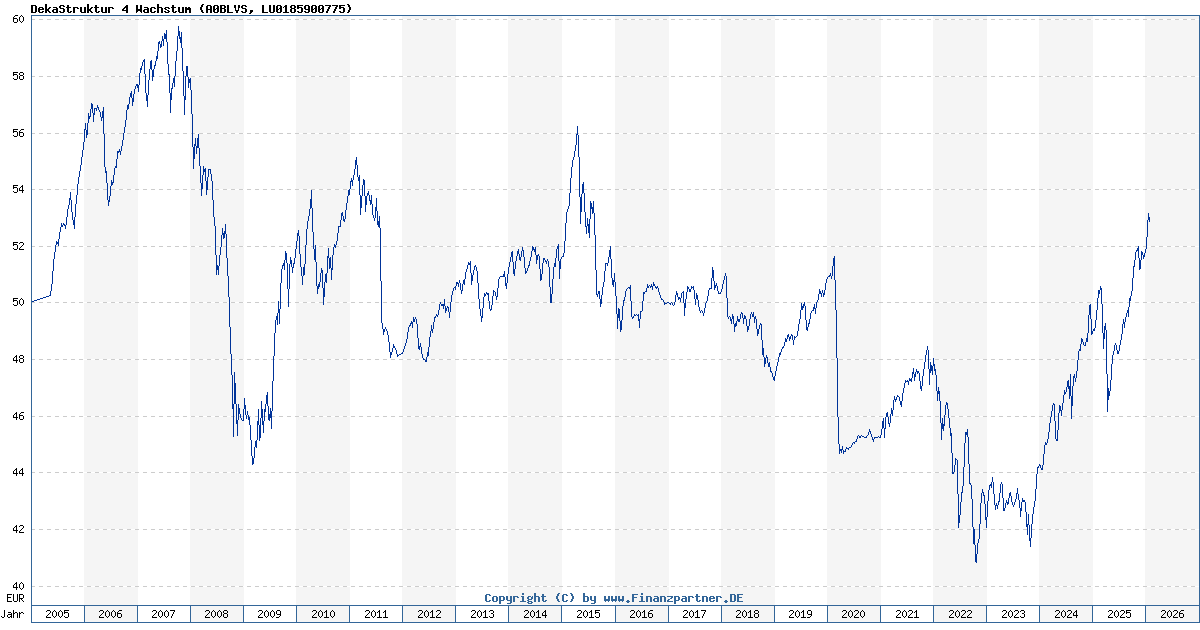Click the Jahr axis label

[14, 614]
